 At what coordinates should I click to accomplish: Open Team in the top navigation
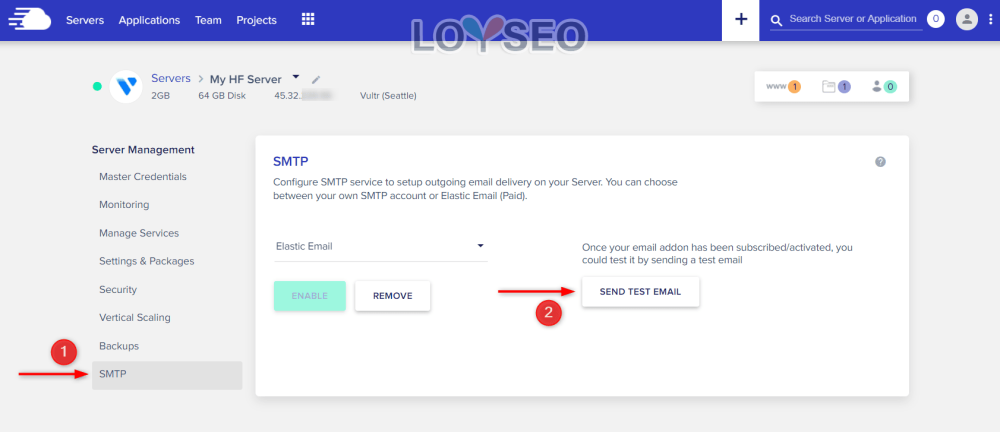(x=209, y=20)
